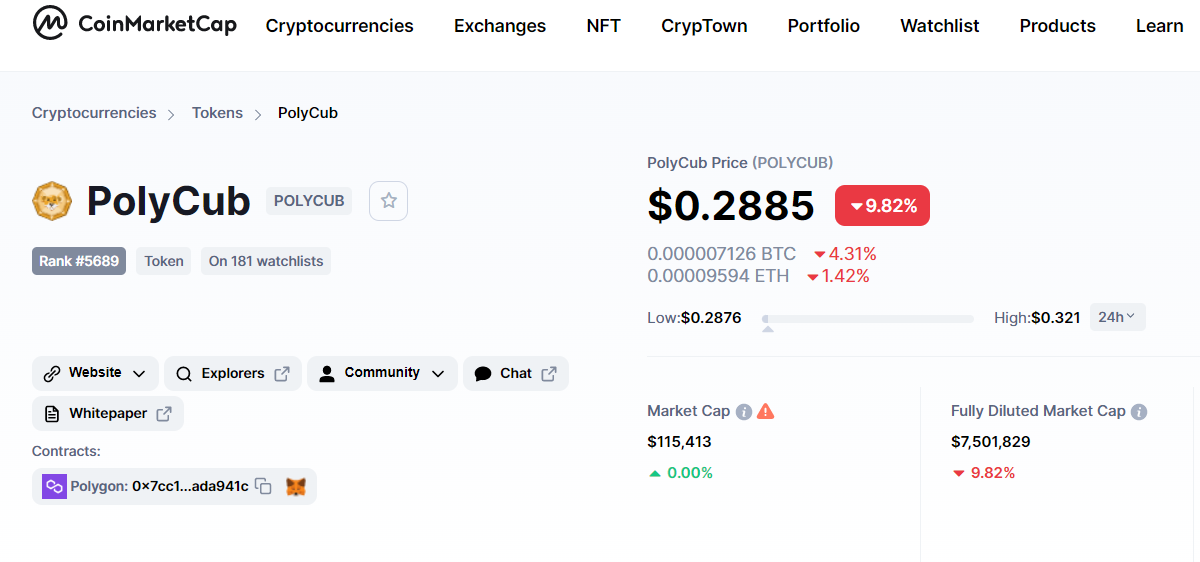Open the NFT menu
This screenshot has height=562, width=1200.
click(604, 26)
